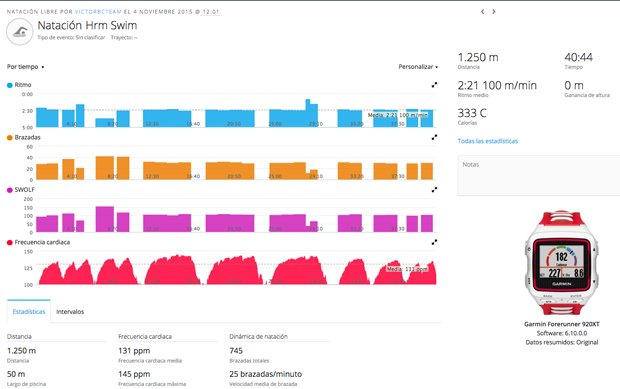
Task: Click the 745 total strokes value
Action: click(x=236, y=351)
